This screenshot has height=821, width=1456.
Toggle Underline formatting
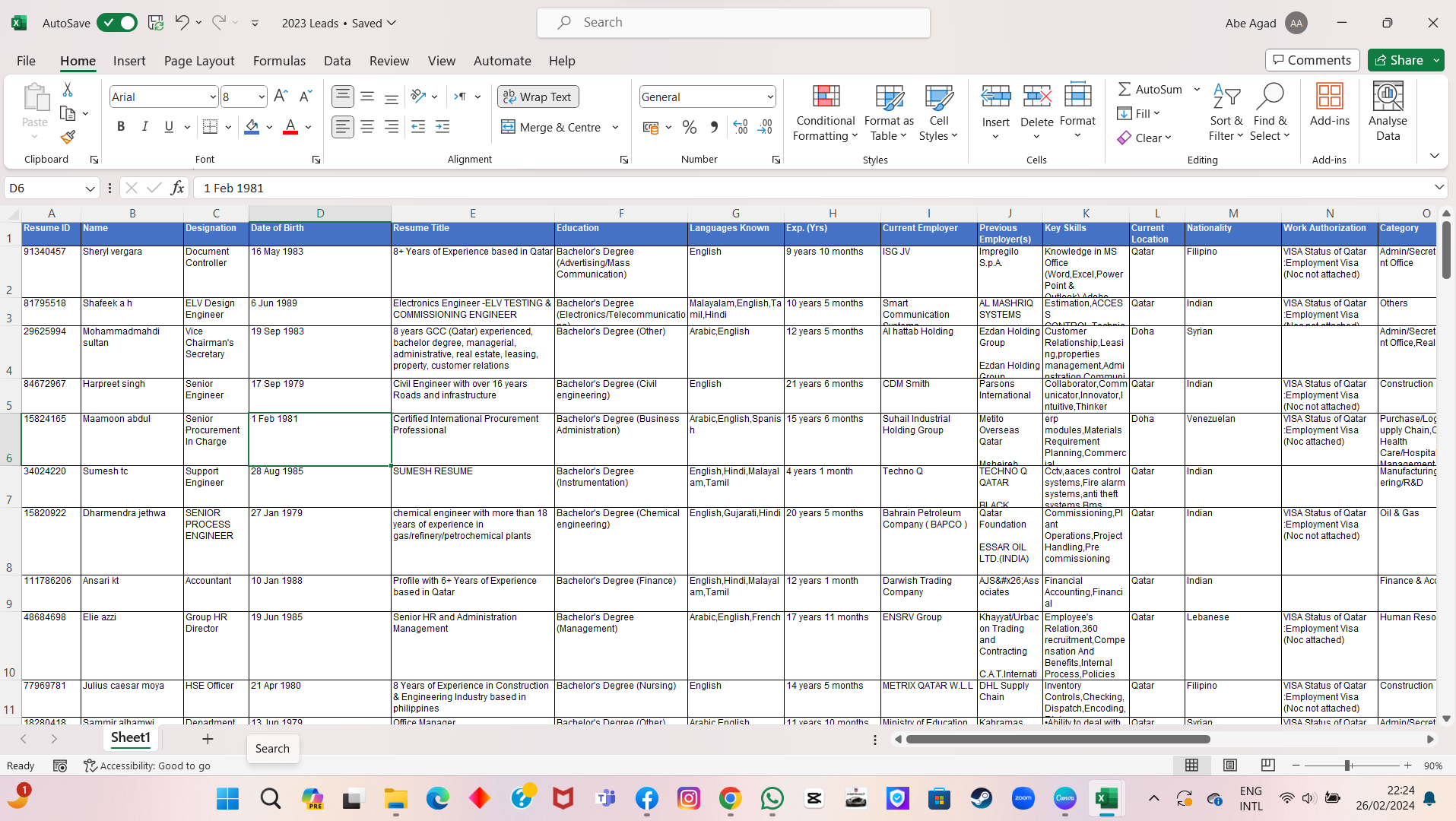[169, 127]
